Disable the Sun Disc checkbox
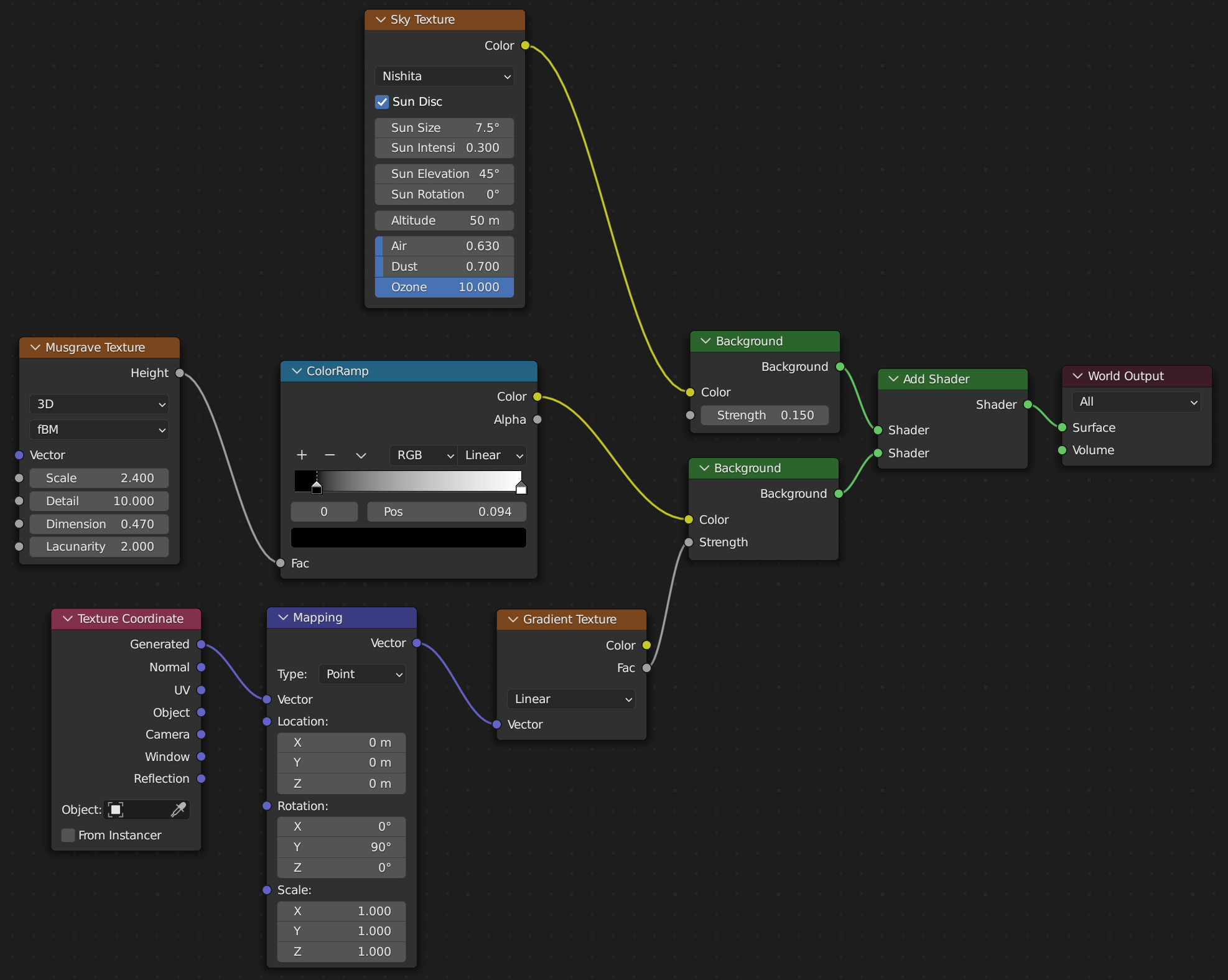The image size is (1228, 980). pyautogui.click(x=382, y=101)
